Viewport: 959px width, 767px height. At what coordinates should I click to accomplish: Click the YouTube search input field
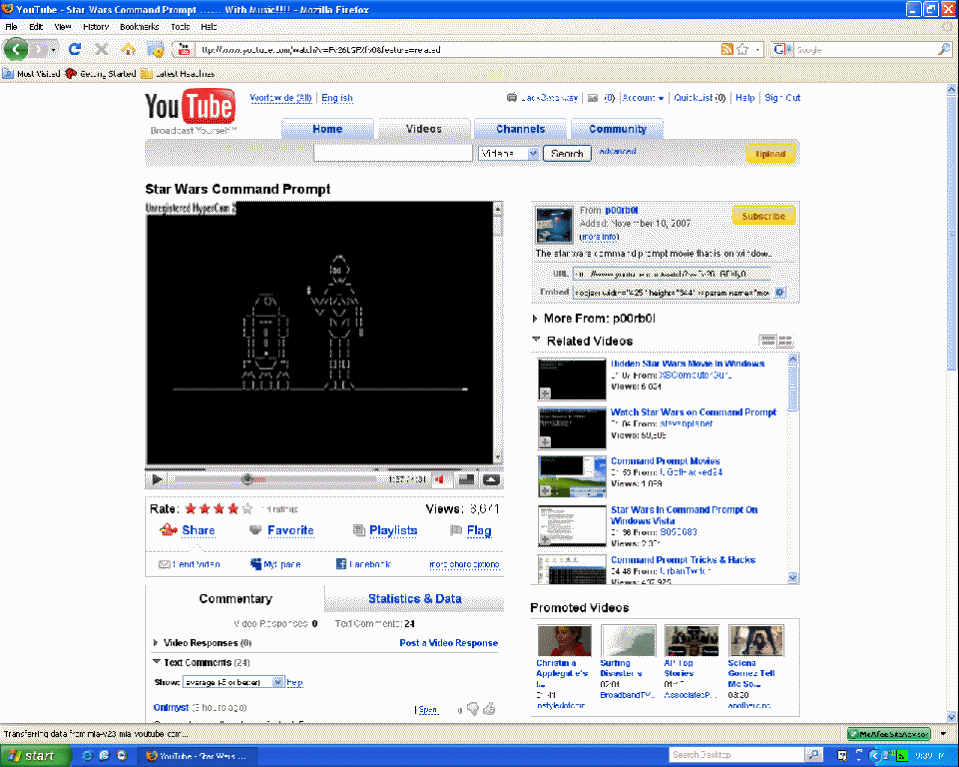pyautogui.click(x=392, y=153)
